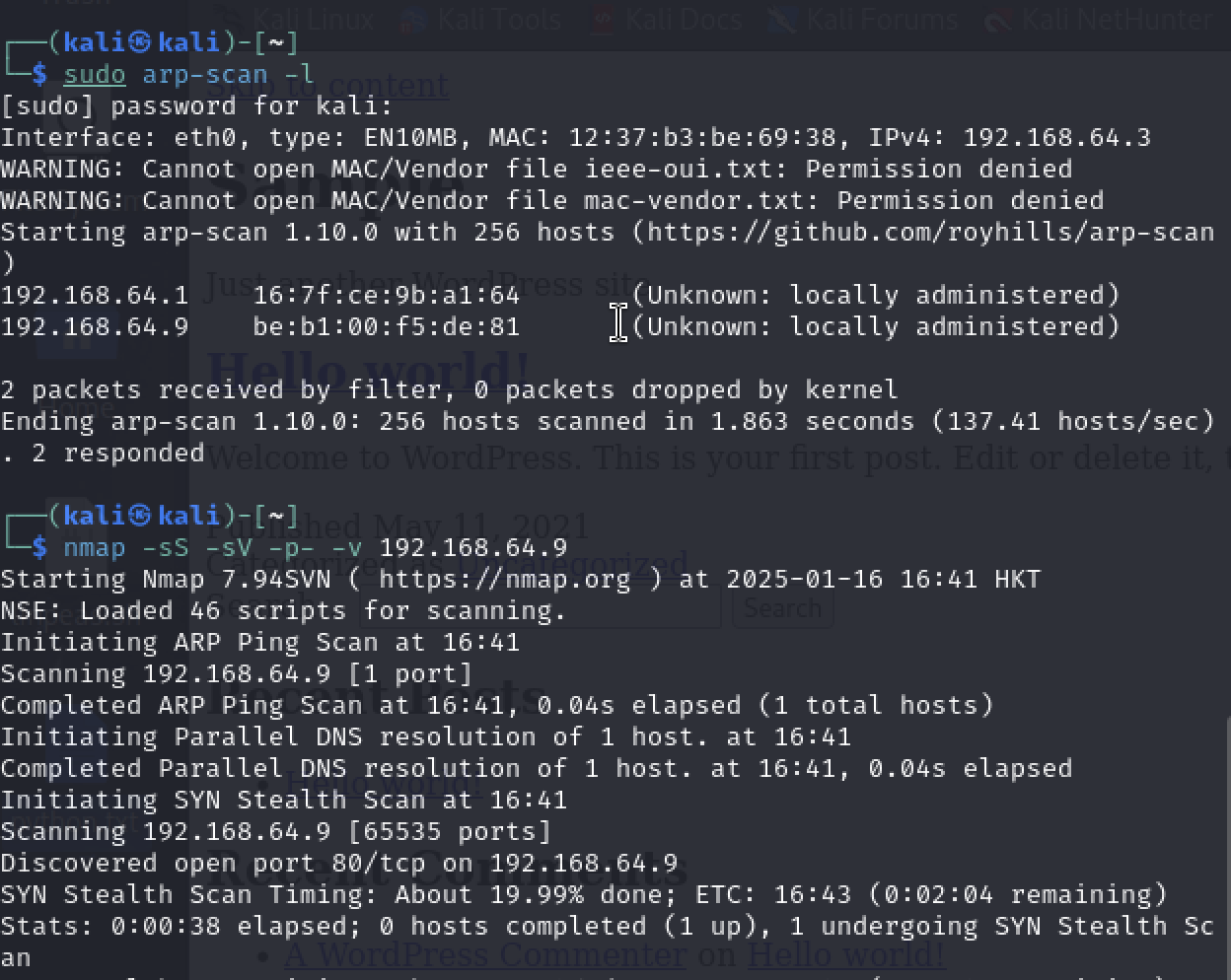1231x980 pixels.
Task: Click the underlined sudo command word
Action: click(x=95, y=75)
